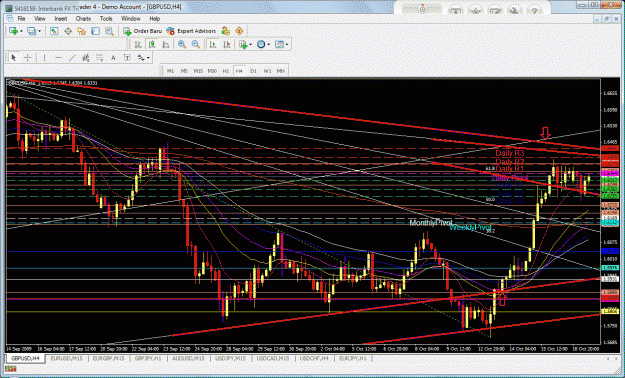The width and height of the screenshot is (625, 378).
Task: Switch to the USDCHF,H4 chart tab
Action: click(314, 358)
